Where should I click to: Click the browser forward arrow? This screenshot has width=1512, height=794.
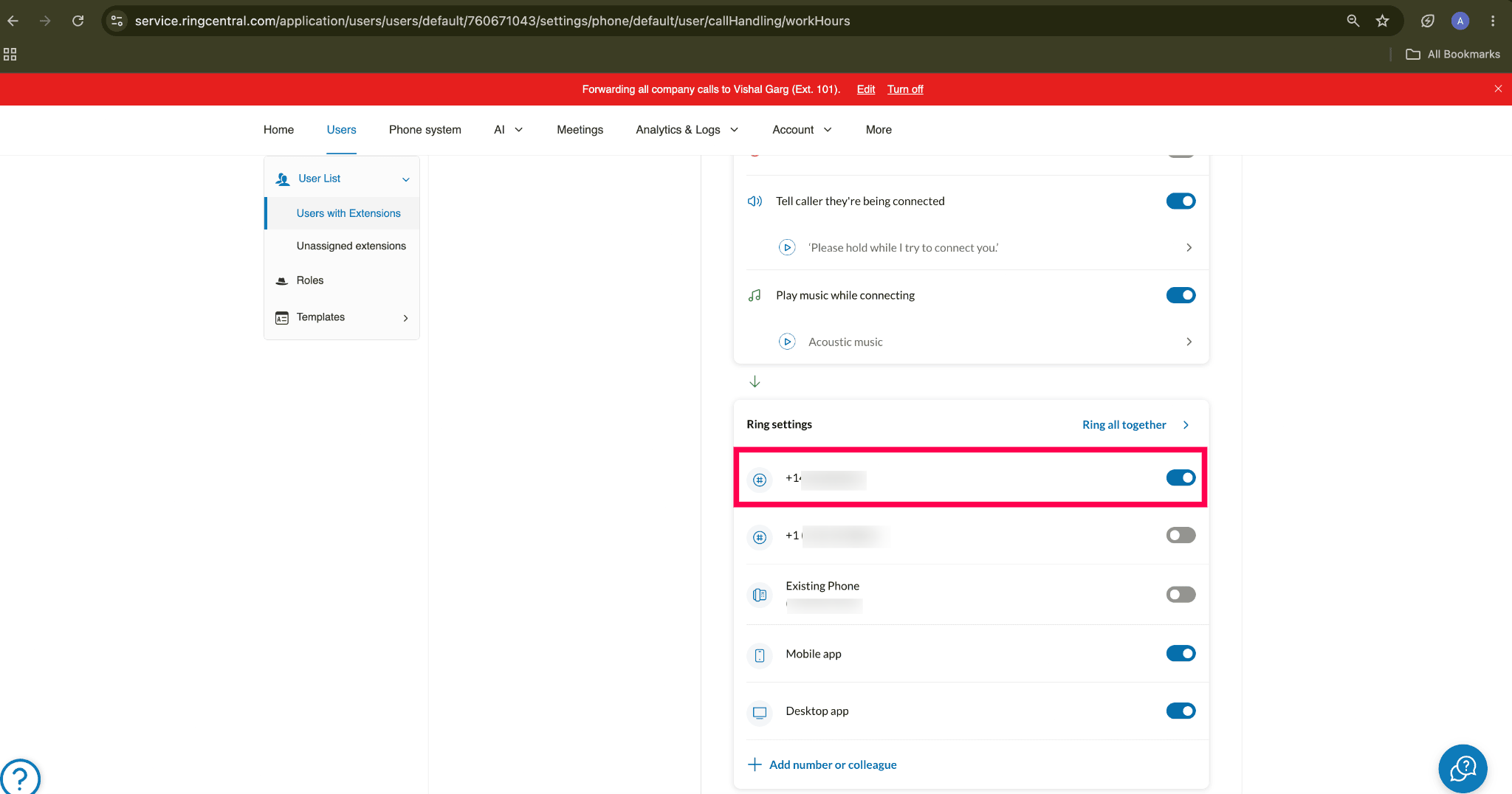tap(46, 21)
